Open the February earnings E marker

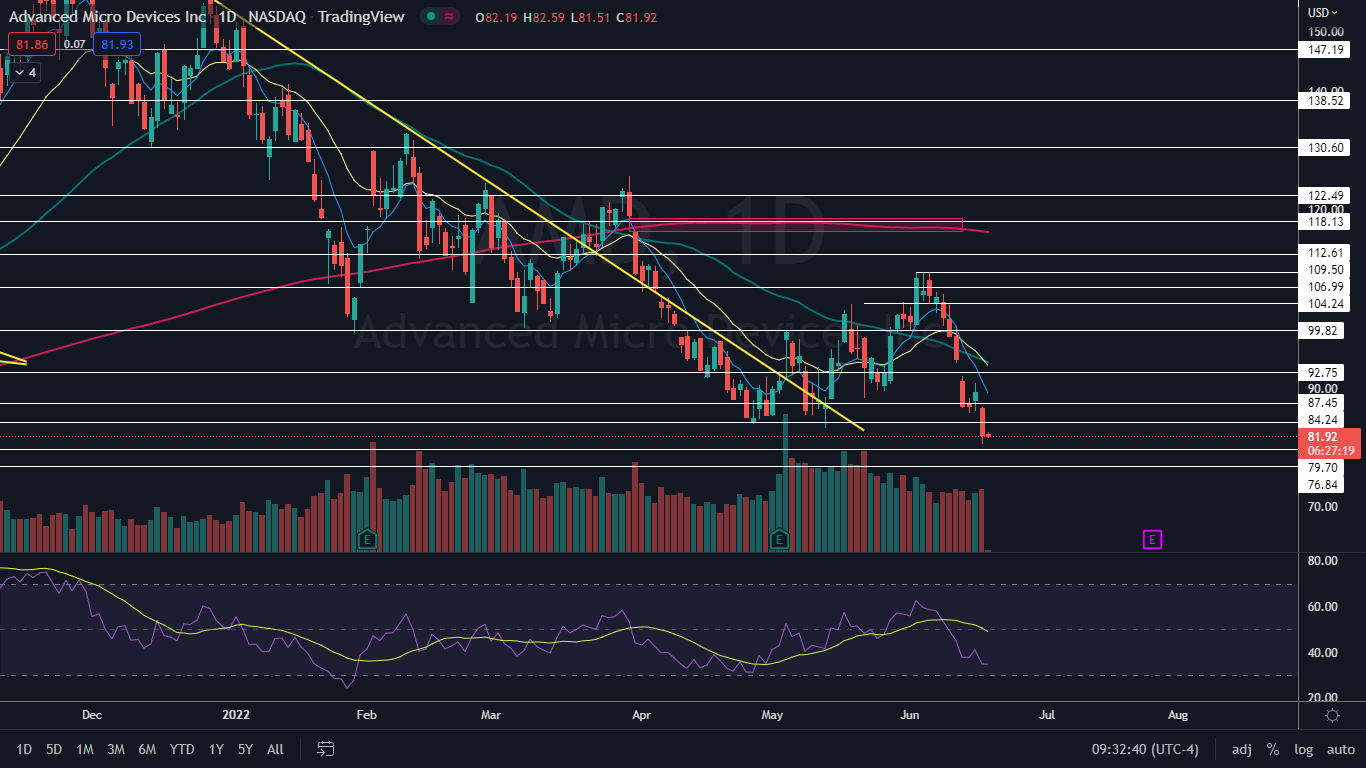[367, 539]
